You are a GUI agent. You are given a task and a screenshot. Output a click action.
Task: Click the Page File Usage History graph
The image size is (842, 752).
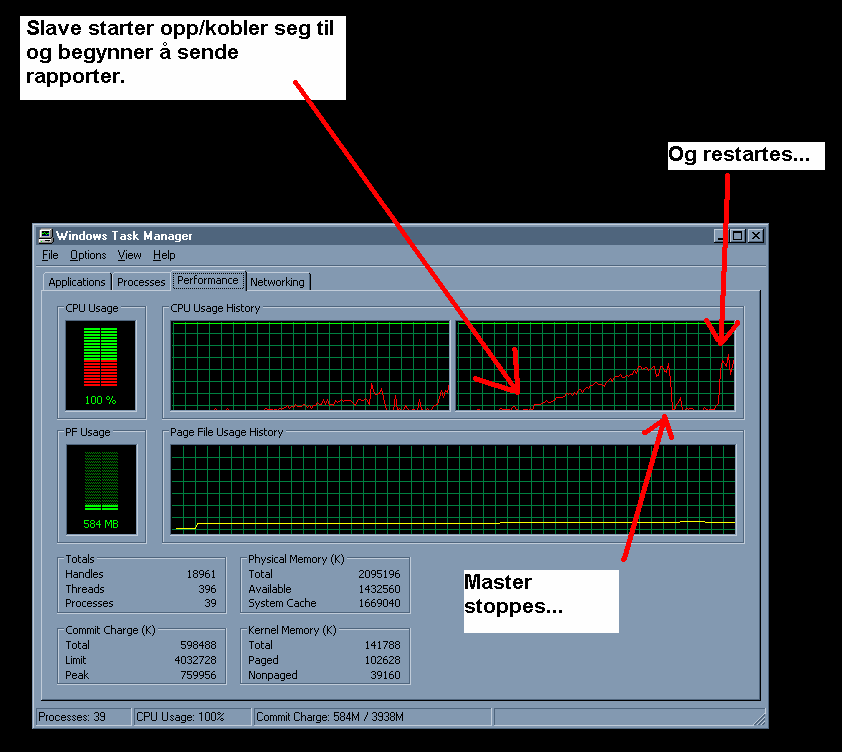(x=453, y=489)
